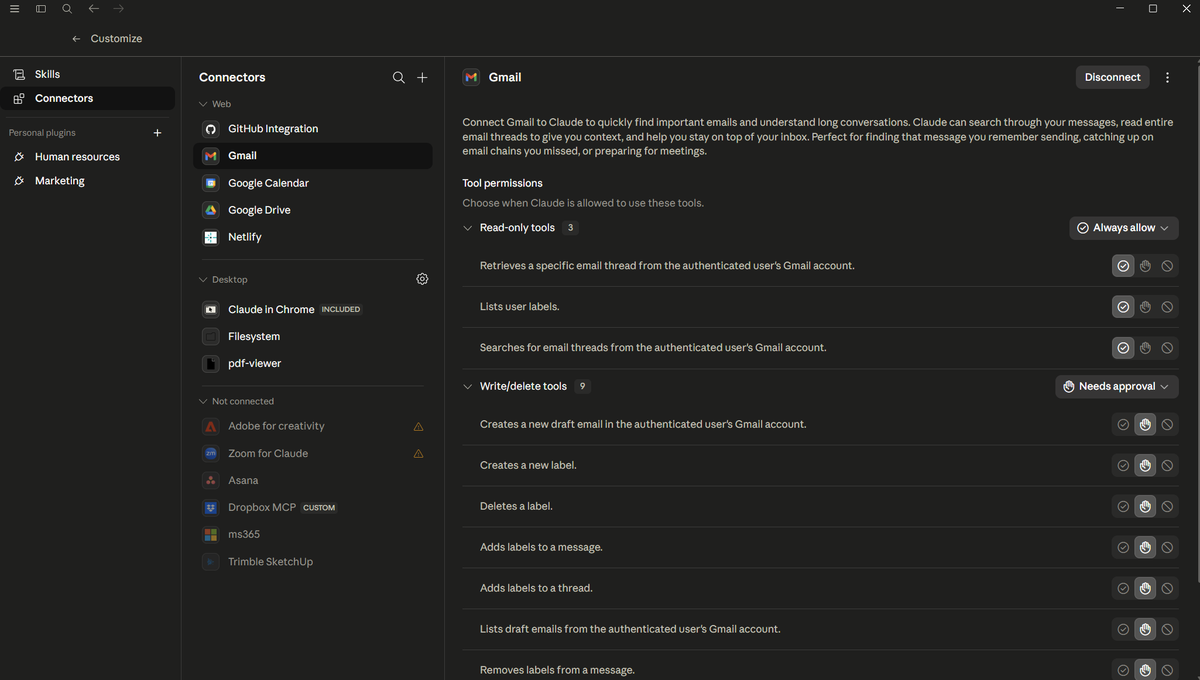
Task: Open Connectors in the sidebar
Action: pos(88,98)
